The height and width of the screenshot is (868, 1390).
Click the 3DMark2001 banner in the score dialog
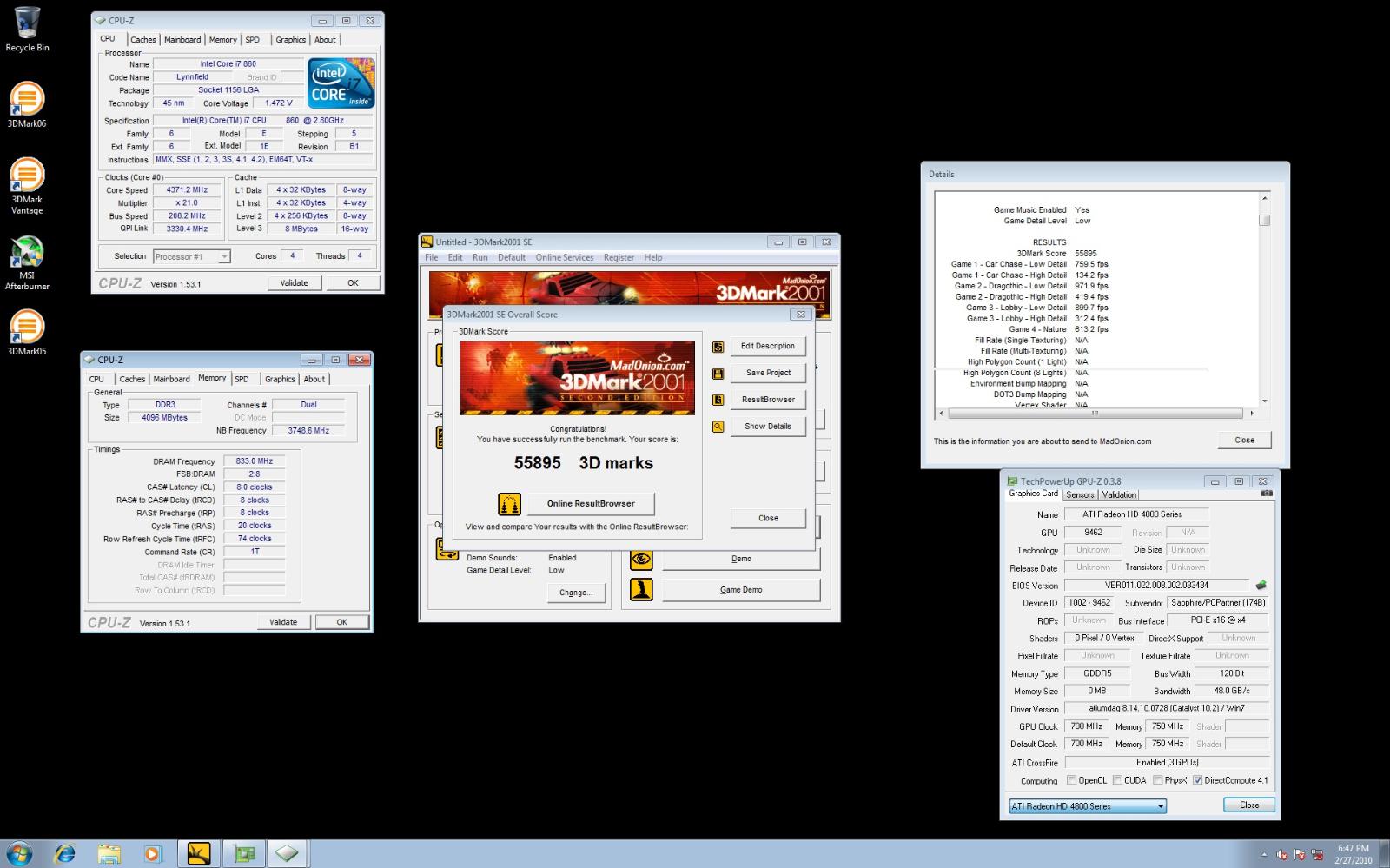pos(577,378)
